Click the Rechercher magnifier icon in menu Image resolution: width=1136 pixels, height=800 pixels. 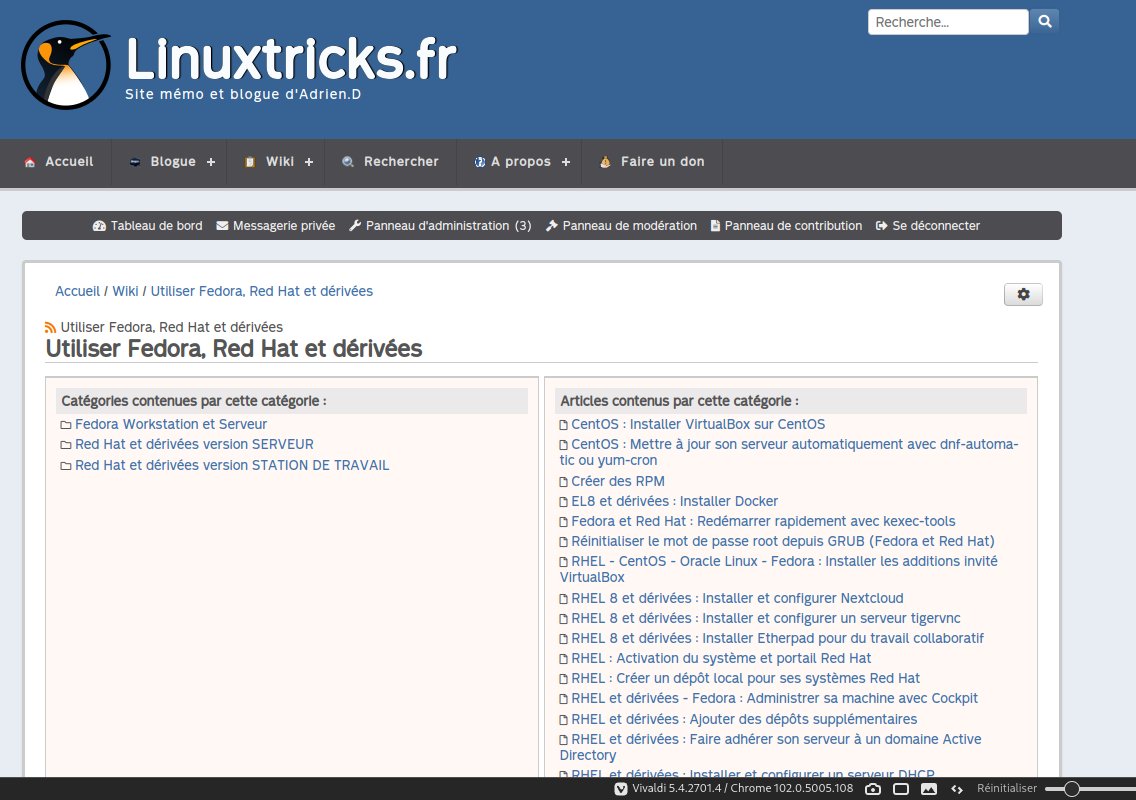coord(348,162)
